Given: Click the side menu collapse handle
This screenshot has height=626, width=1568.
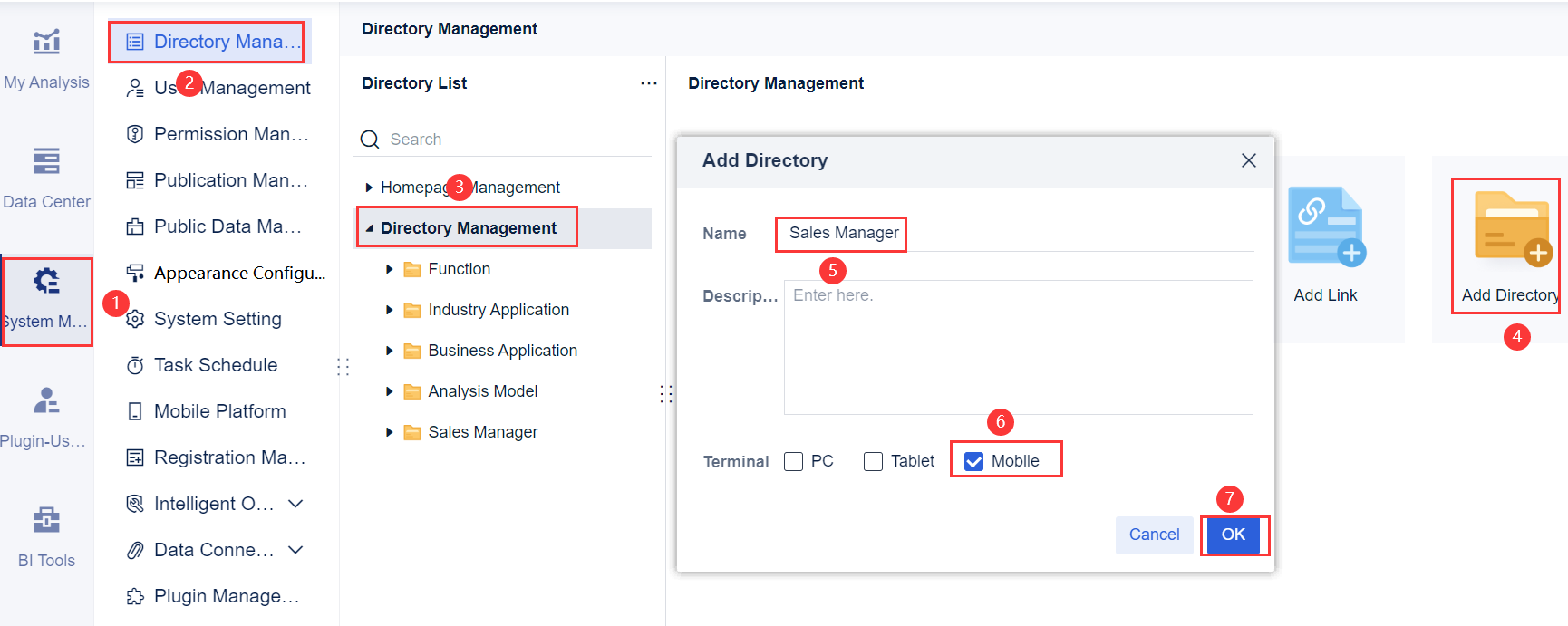Looking at the screenshot, I should (344, 366).
